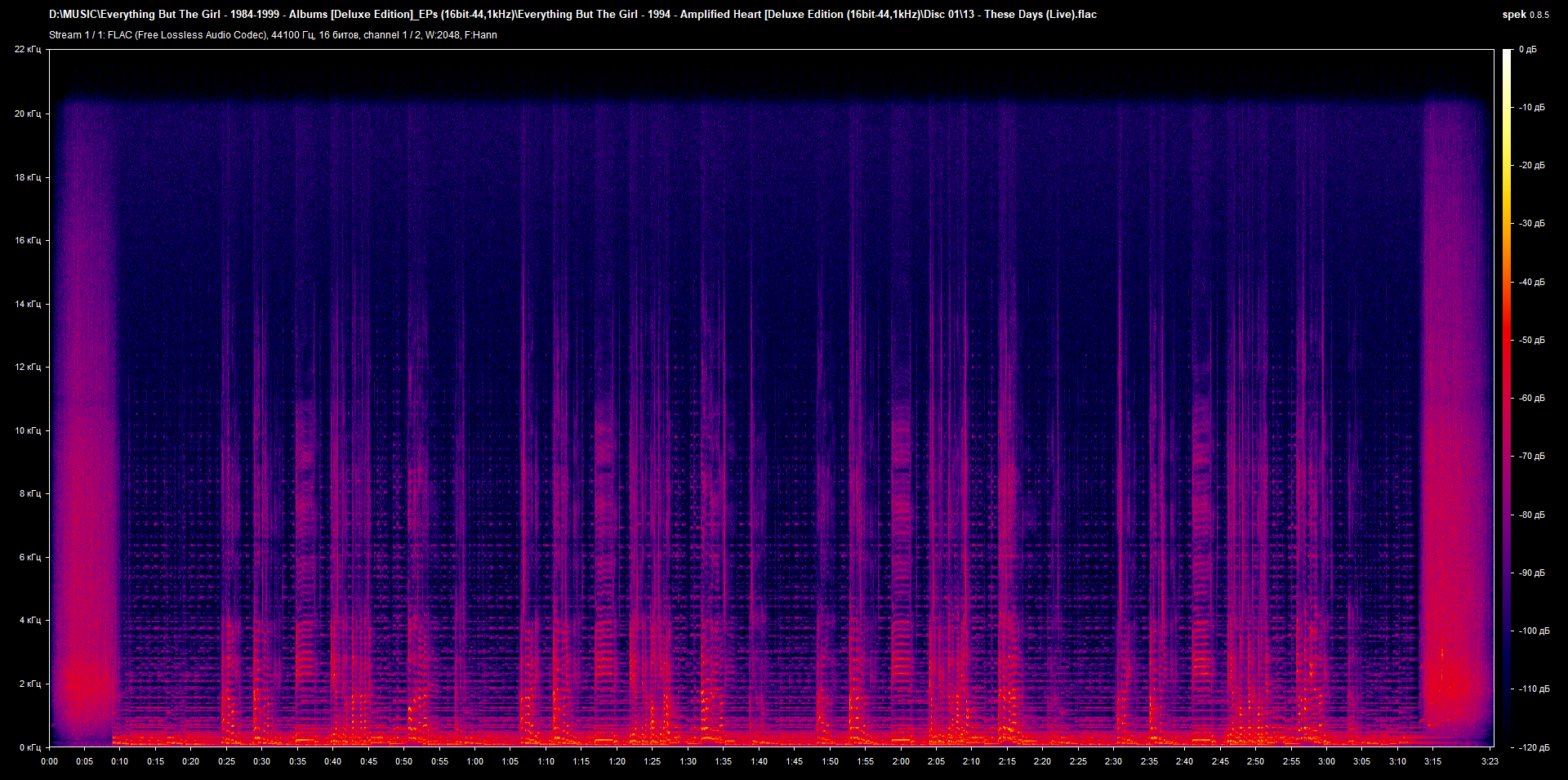Pick the 1:15 time axis label

coord(581,761)
